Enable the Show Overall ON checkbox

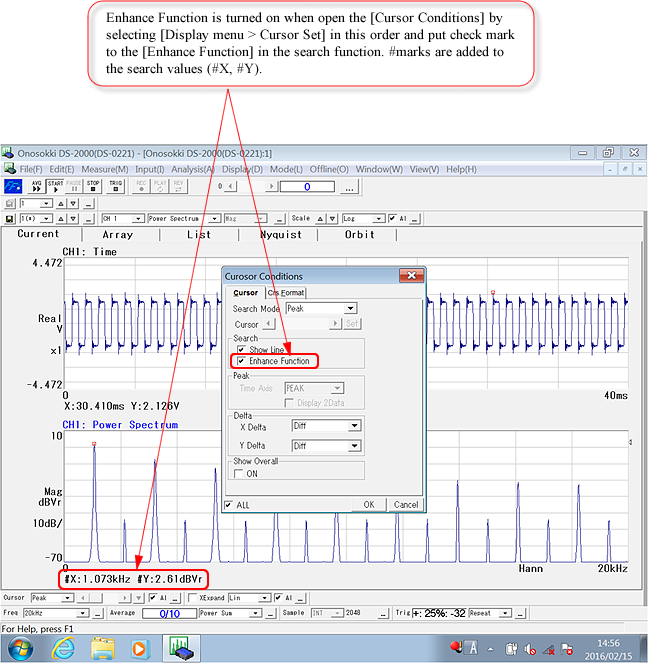(239, 474)
